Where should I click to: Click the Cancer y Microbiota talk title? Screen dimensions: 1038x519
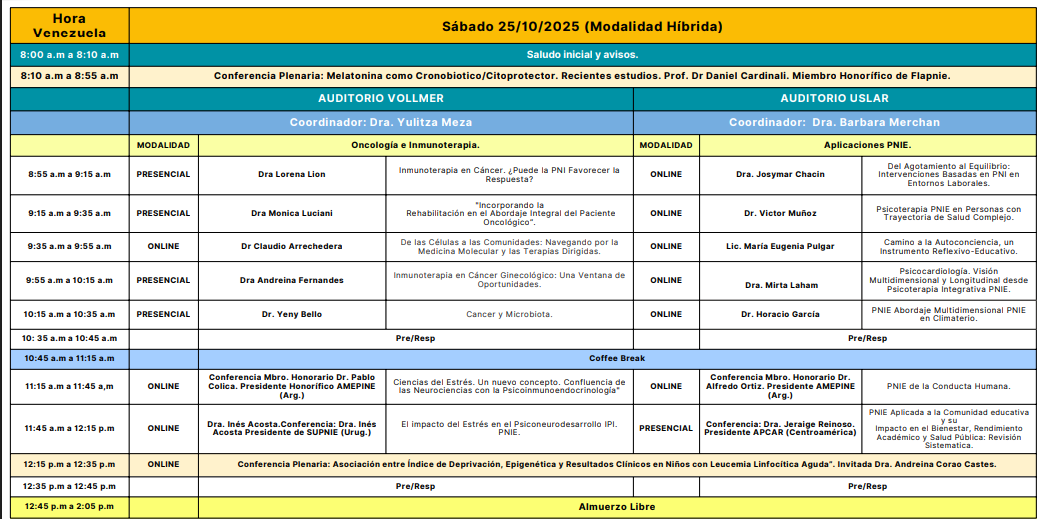click(509, 315)
